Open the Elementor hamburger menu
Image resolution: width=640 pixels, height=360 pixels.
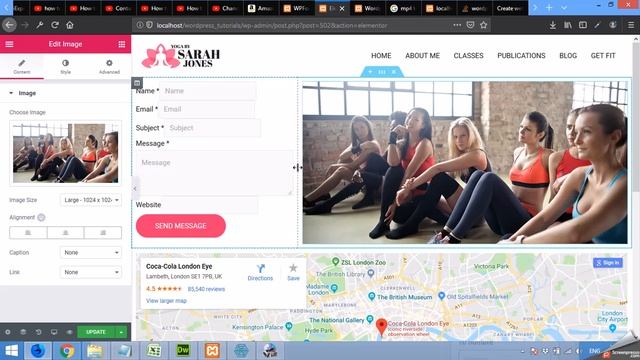[9, 44]
